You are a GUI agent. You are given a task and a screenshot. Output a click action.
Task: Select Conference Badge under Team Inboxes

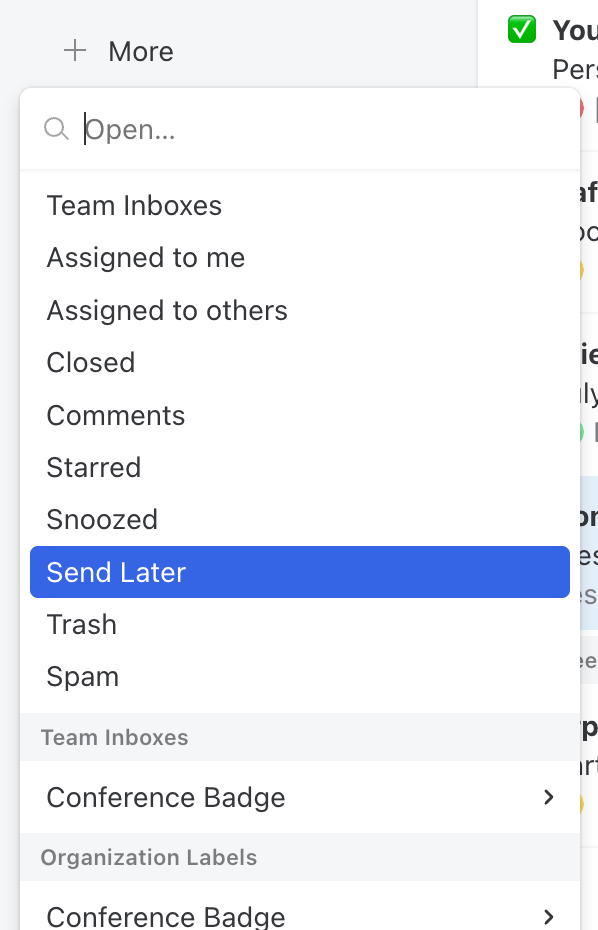pyautogui.click(x=300, y=797)
